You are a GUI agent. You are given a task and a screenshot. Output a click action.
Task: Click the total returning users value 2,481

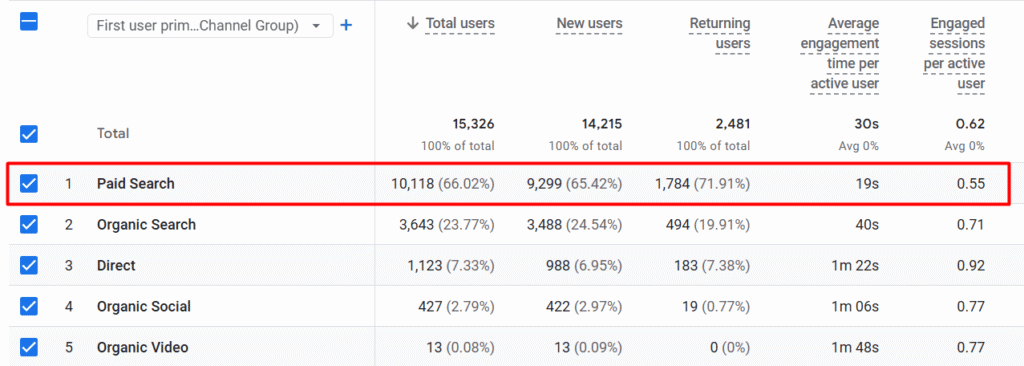pyautogui.click(x=732, y=124)
